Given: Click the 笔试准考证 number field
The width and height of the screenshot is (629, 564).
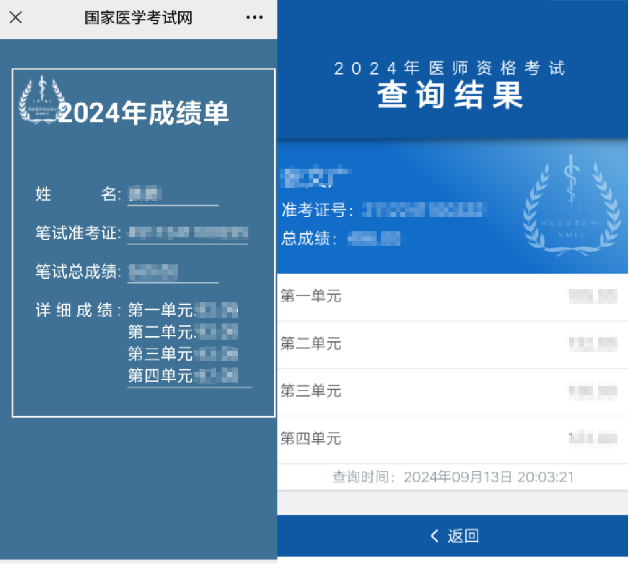Looking at the screenshot, I should click(x=187, y=233).
